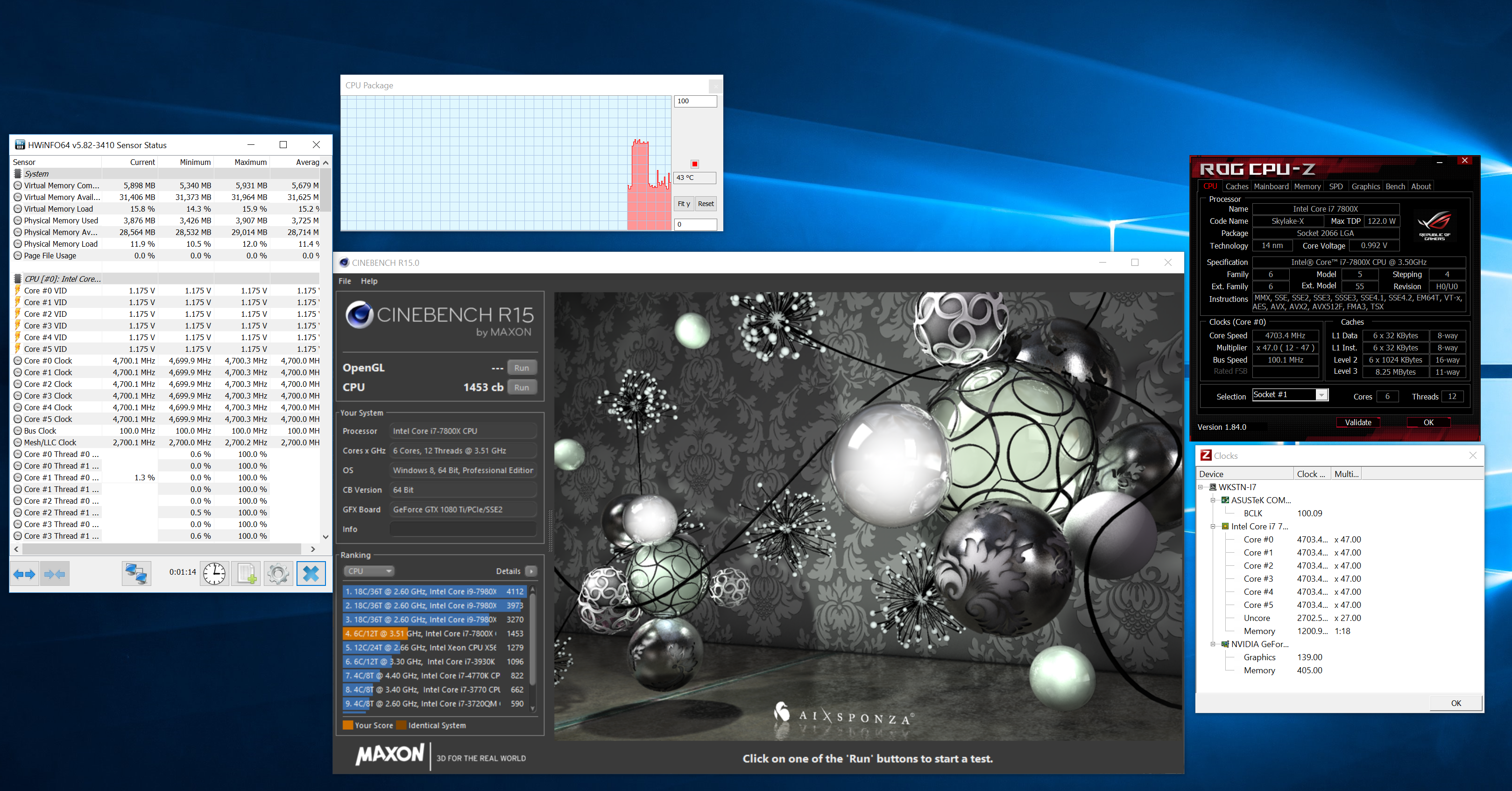Image resolution: width=1512 pixels, height=791 pixels.
Task: Switch to Bench tab in CPU-Z
Action: click(1395, 186)
